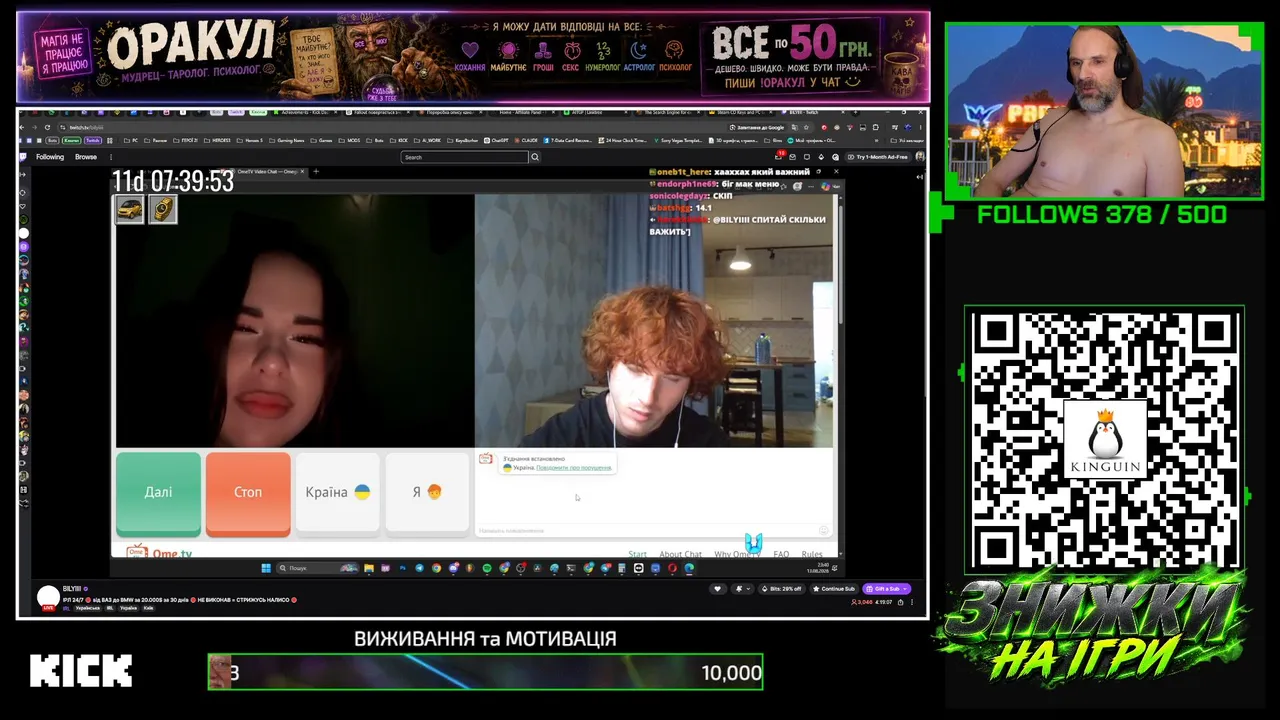Open the Країна country selector
Screen dimensions: 1280x720
pyautogui.click(x=338, y=493)
